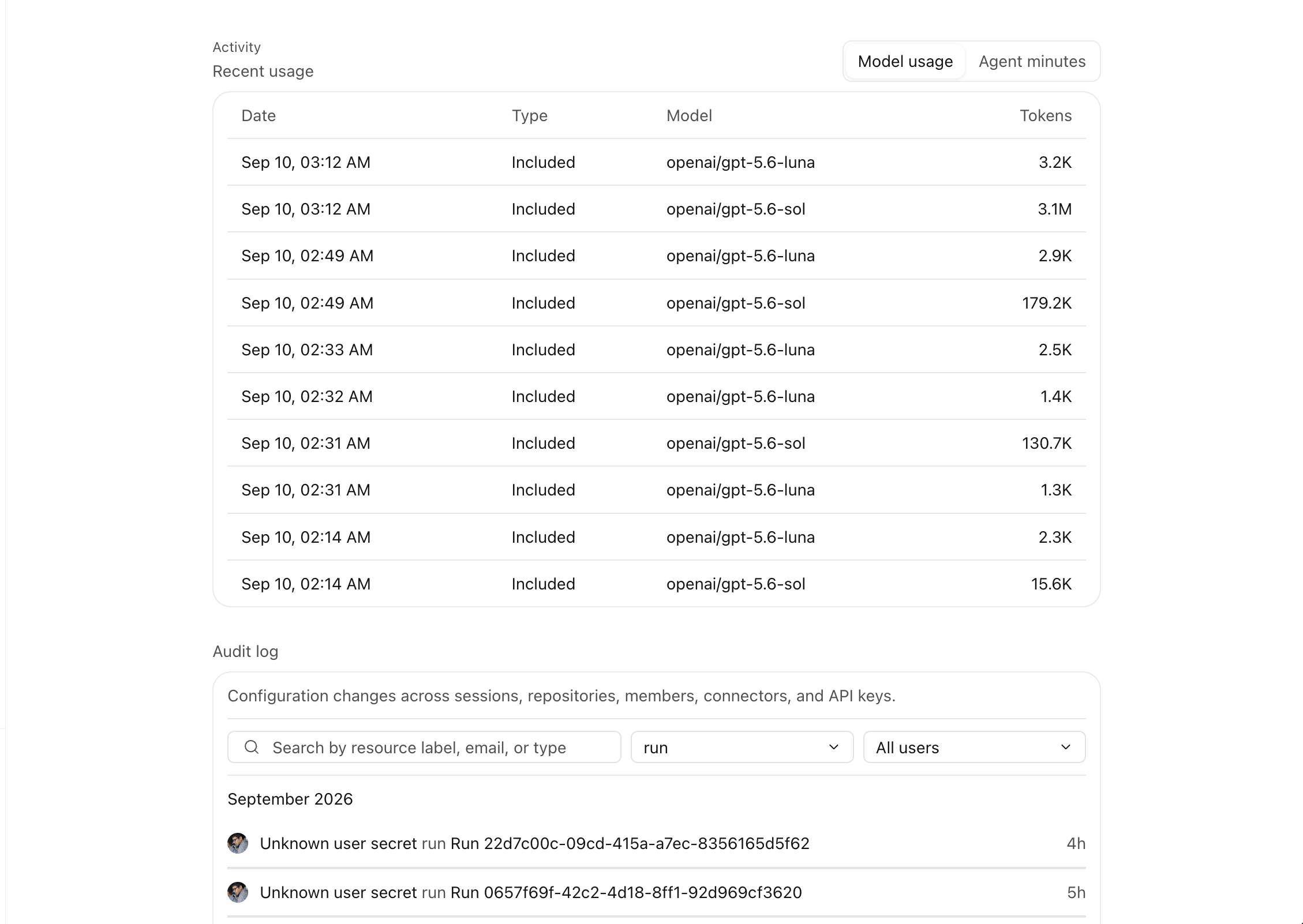Click 'Included' type in the 3.1M row
Image resolution: width=1303 pixels, height=924 pixels.
[x=543, y=209]
